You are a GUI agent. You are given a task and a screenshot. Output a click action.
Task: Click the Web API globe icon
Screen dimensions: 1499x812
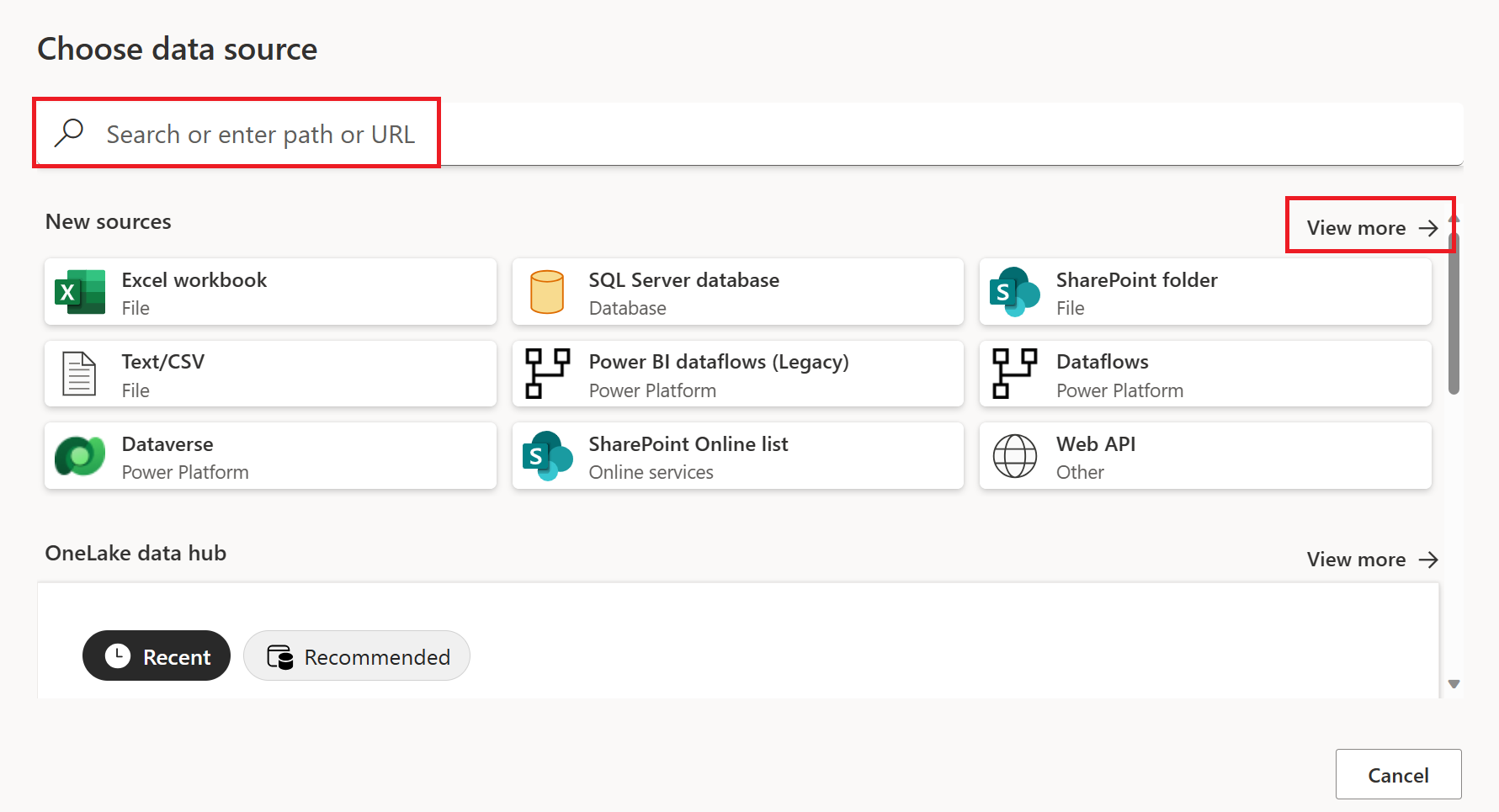pyautogui.click(x=1014, y=456)
